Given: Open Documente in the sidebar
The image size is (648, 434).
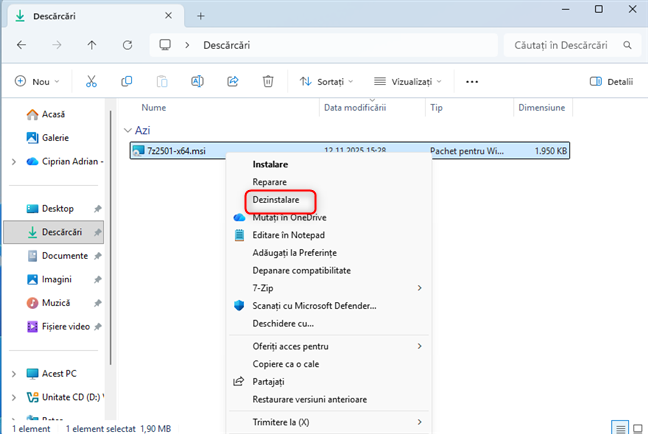Looking at the screenshot, I should [x=63, y=255].
